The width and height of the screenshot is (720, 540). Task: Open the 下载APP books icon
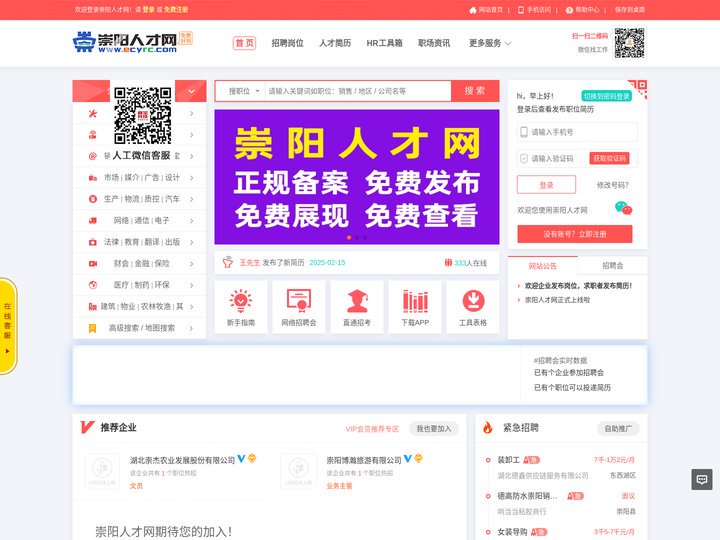click(x=415, y=301)
